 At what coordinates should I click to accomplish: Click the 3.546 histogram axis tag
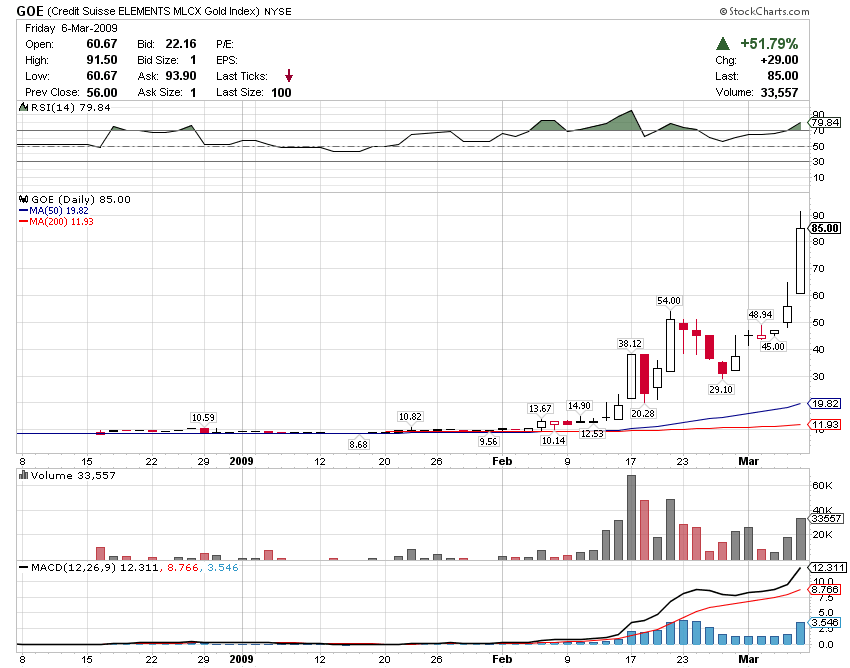tap(826, 622)
